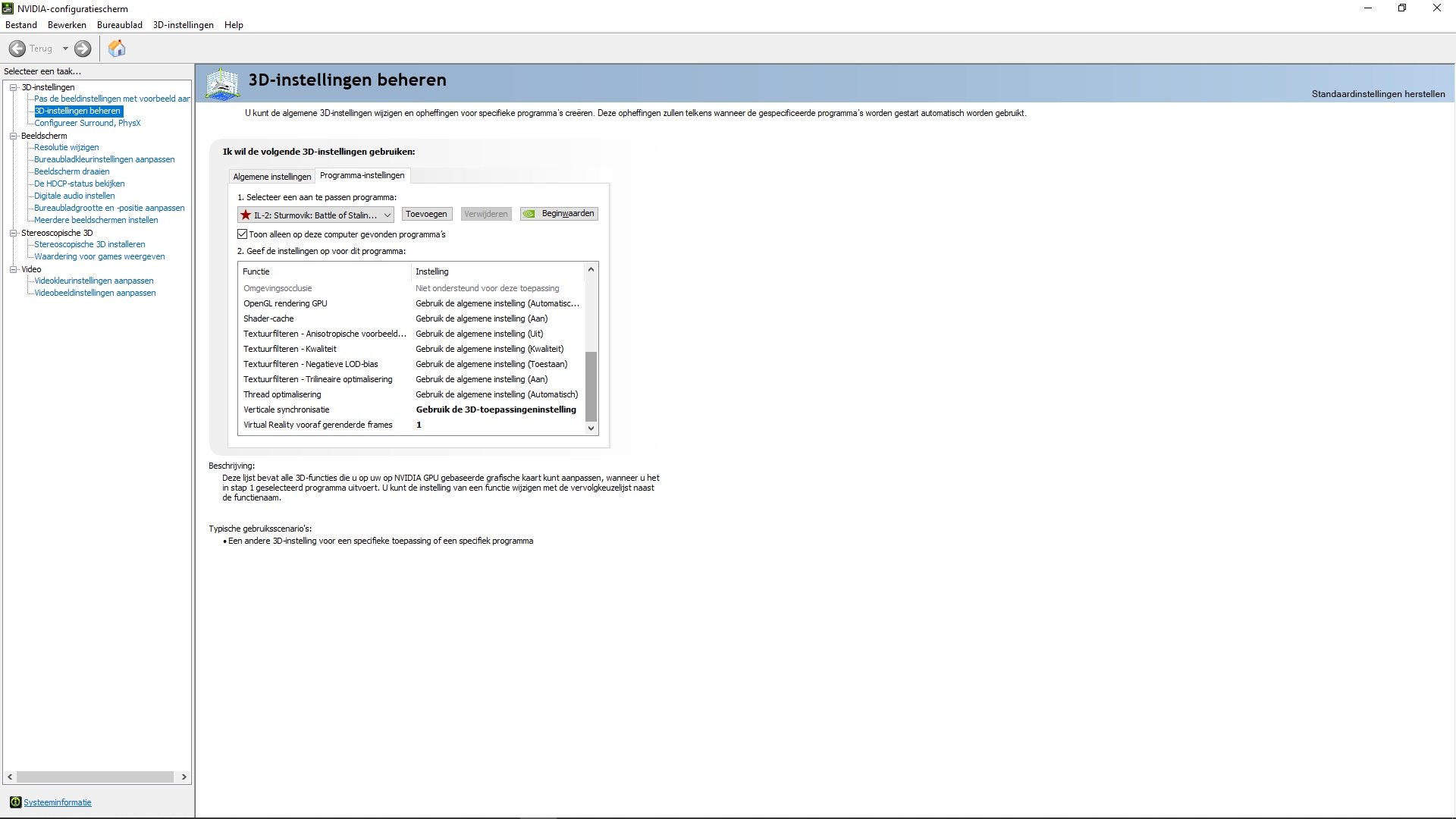
Task: Click the red star IL-2 program icon
Action: (246, 215)
